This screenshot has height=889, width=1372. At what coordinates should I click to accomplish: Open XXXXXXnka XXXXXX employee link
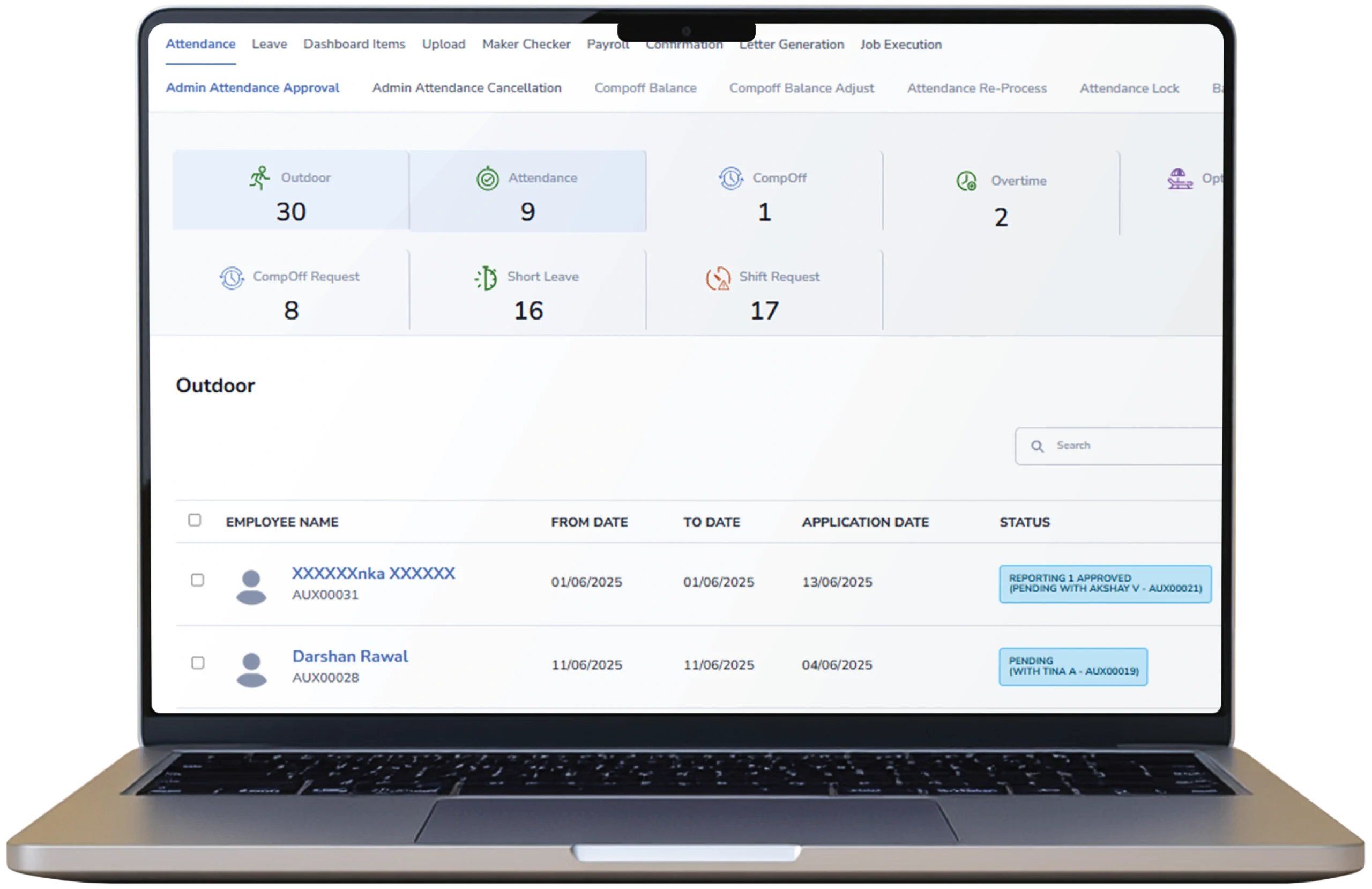[x=373, y=573]
